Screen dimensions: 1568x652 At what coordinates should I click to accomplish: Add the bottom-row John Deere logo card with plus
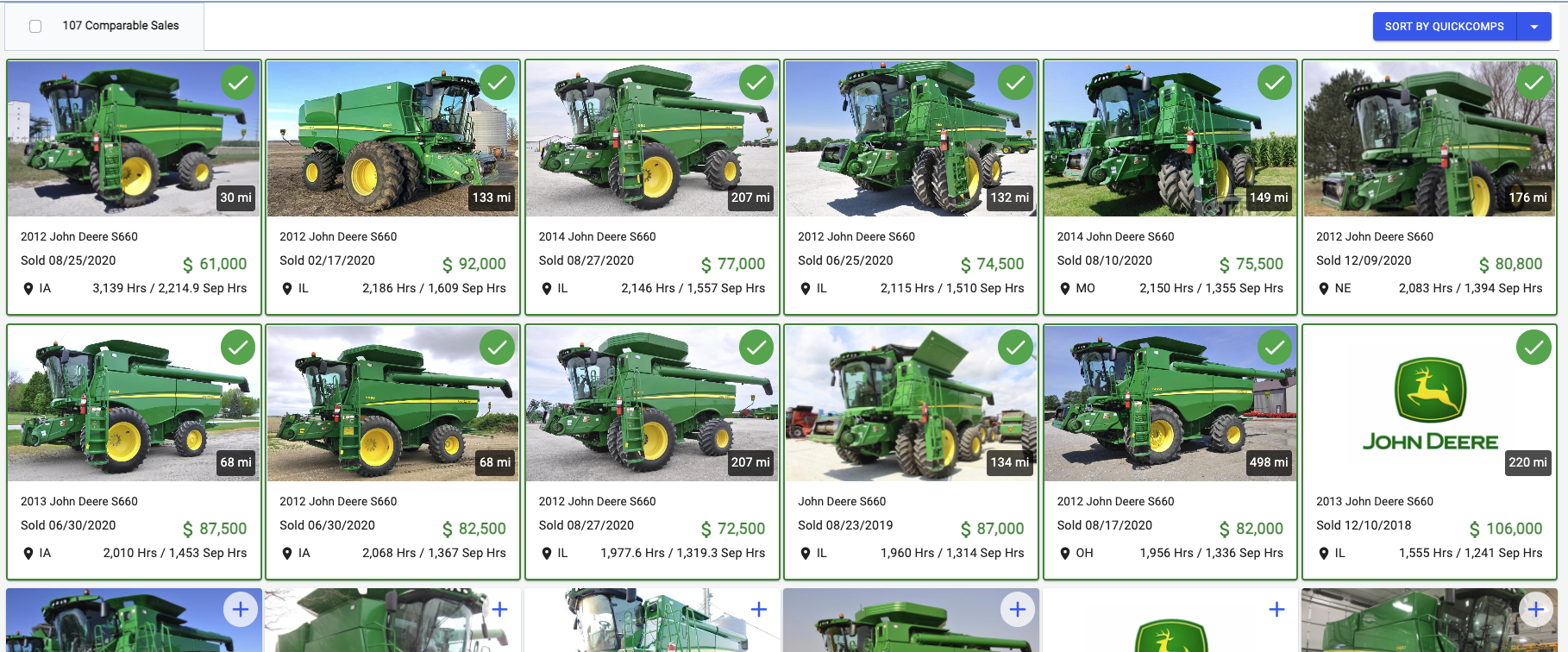[x=1276, y=610]
